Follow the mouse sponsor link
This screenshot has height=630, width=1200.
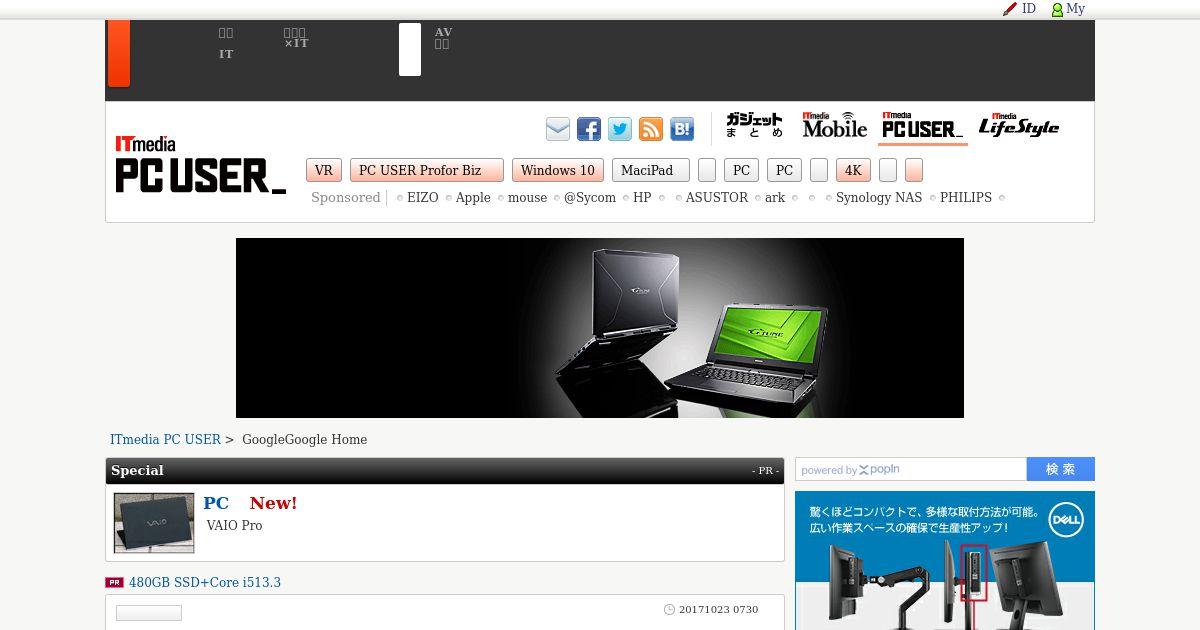coord(527,198)
